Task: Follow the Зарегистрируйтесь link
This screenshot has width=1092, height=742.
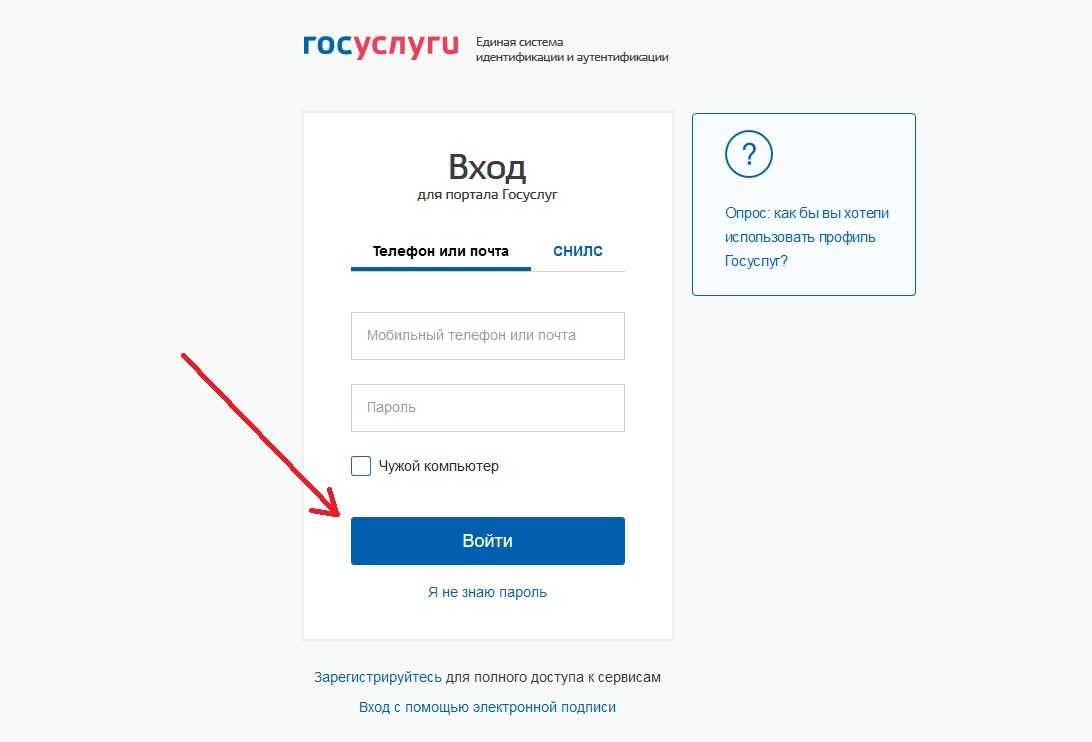Action: (377, 677)
